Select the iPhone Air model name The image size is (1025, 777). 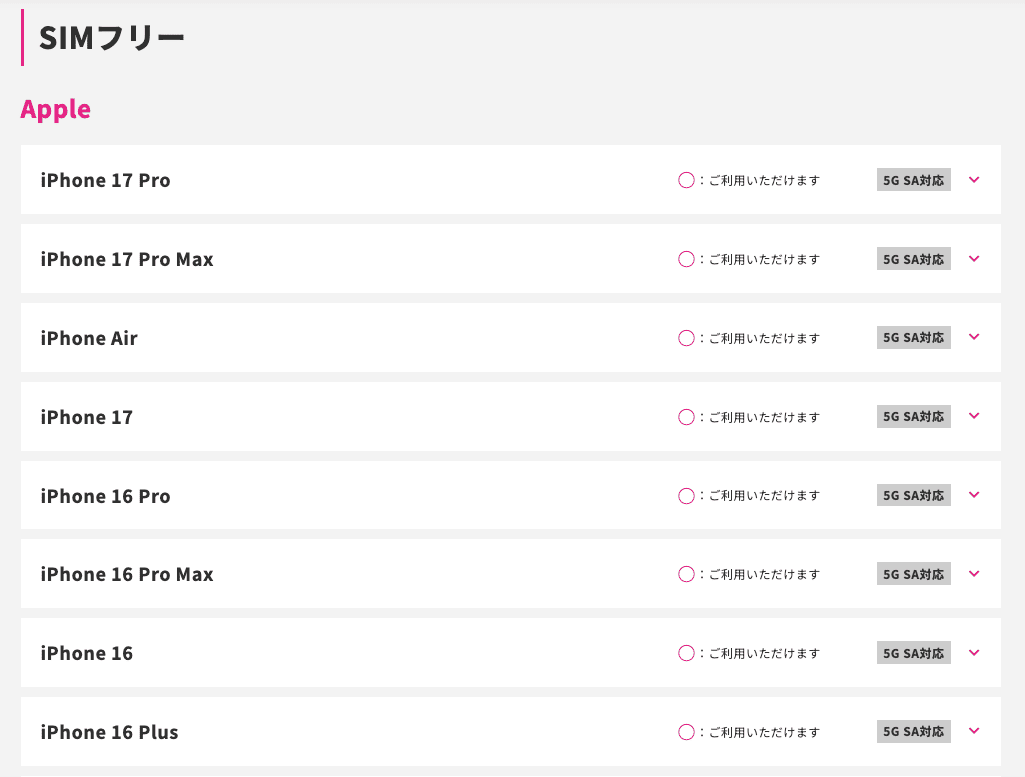click(x=89, y=338)
